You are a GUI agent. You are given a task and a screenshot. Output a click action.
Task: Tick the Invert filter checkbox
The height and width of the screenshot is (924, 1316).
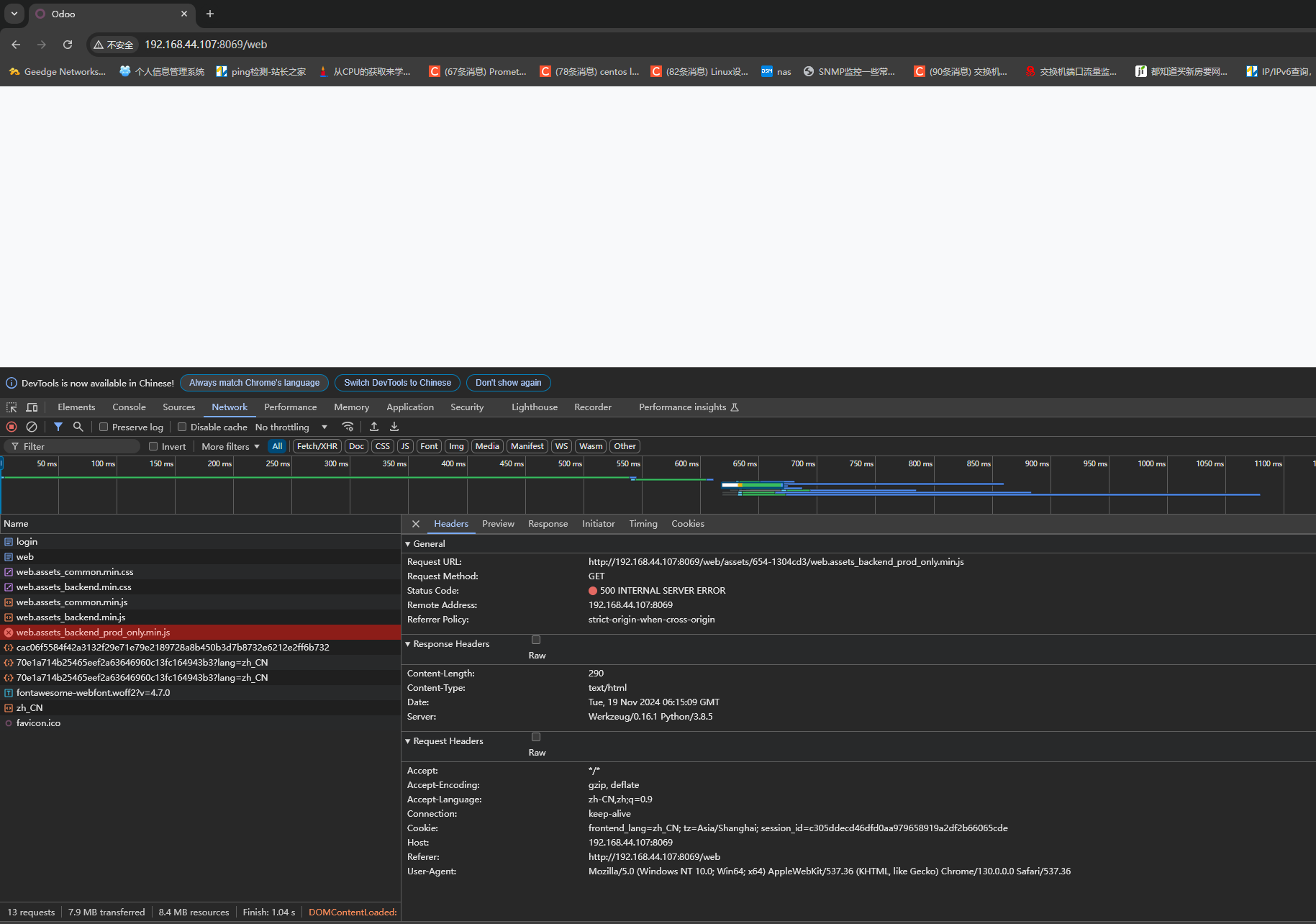click(x=153, y=446)
